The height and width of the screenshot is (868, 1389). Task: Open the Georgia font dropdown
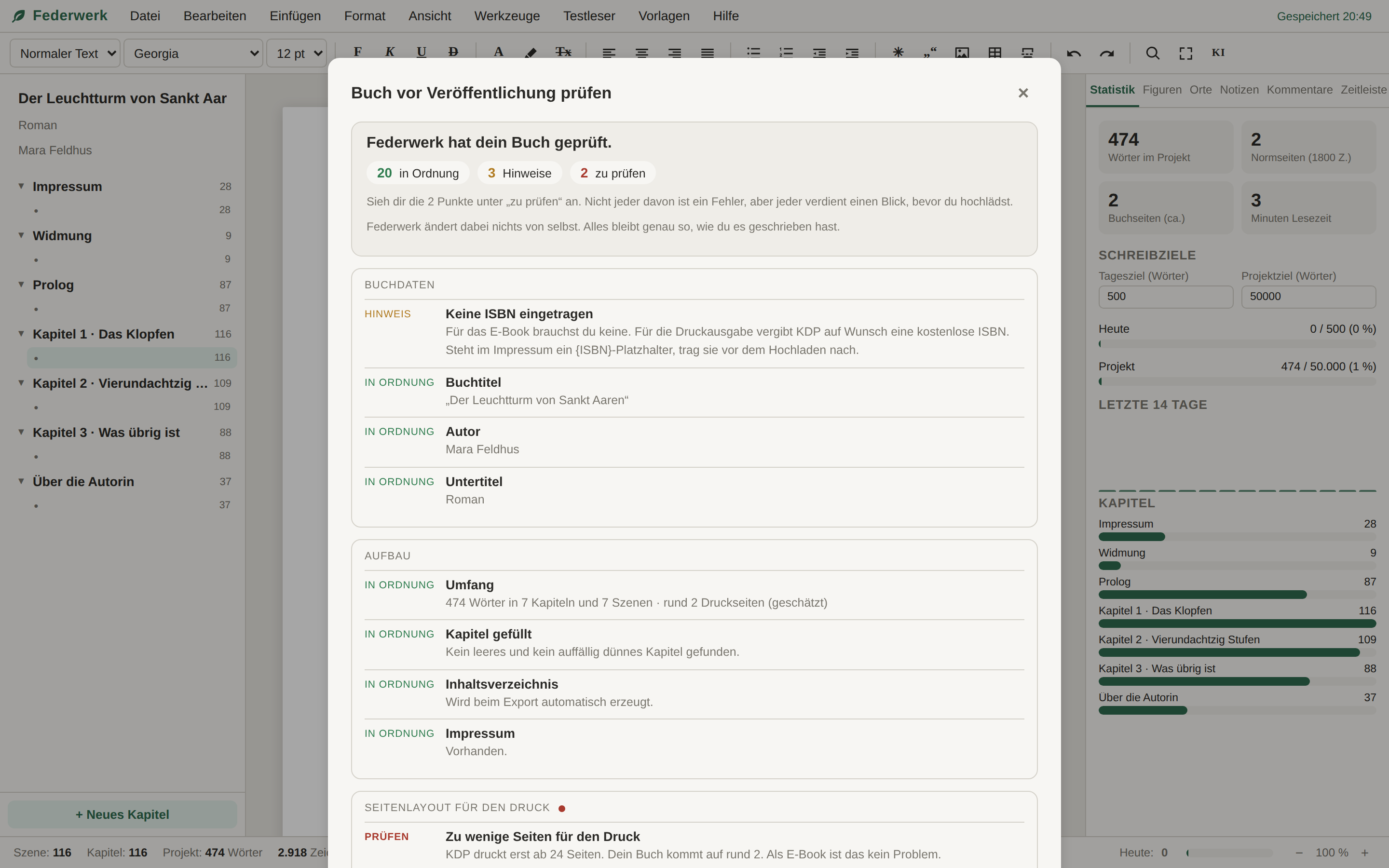[193, 54]
